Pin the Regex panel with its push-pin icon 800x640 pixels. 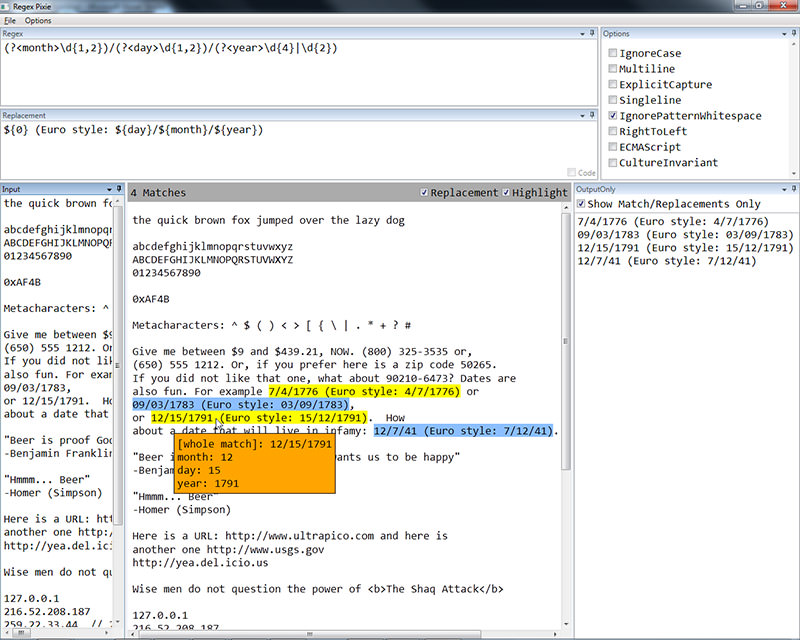coord(590,32)
